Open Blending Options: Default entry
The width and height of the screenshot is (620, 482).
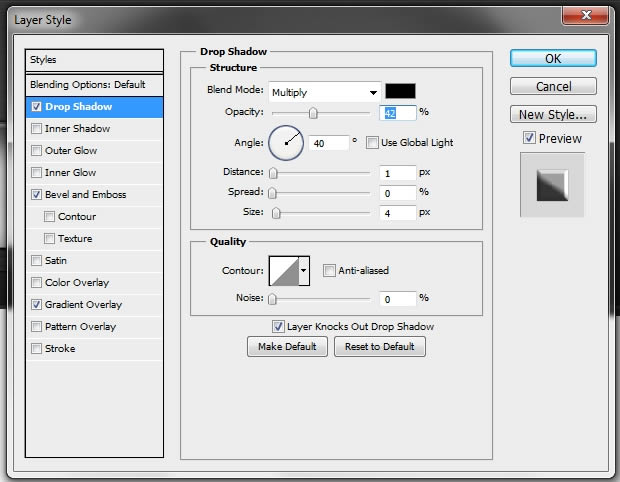(x=95, y=85)
